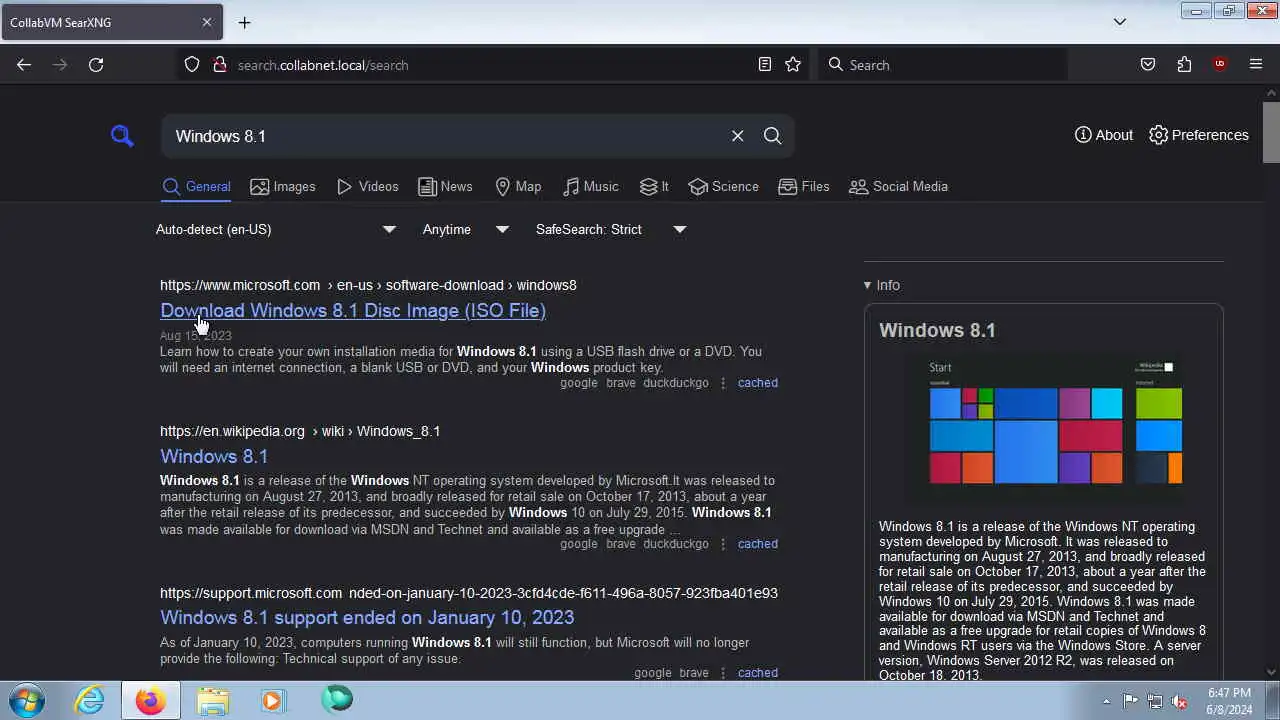Submit search with the magnifier button
This screenshot has height=720, width=1280.
(x=772, y=136)
